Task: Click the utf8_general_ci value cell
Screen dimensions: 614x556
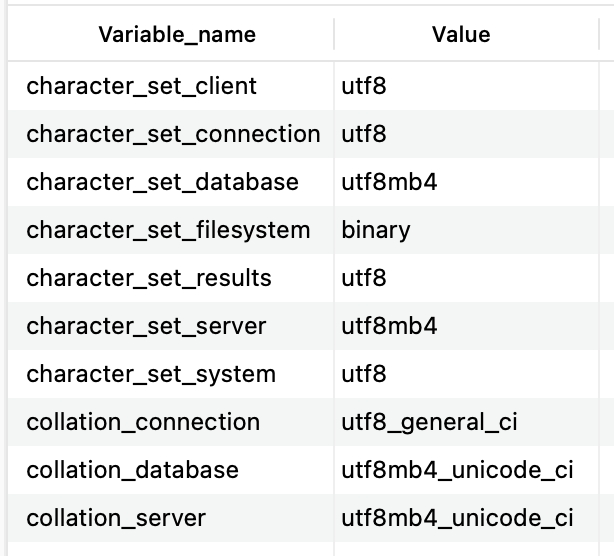Action: point(429,422)
